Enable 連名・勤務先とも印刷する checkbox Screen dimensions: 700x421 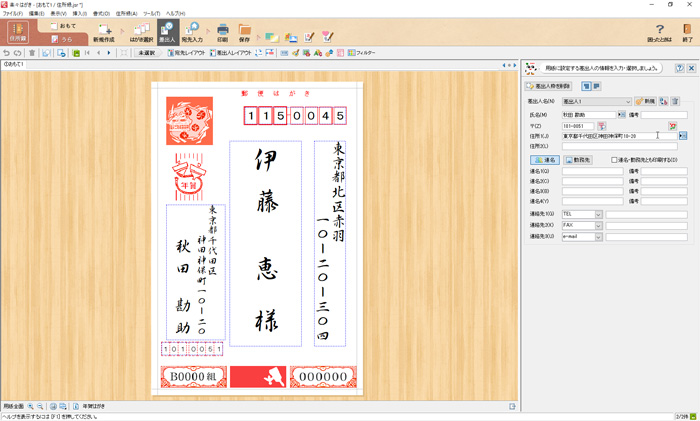pyautogui.click(x=615, y=159)
